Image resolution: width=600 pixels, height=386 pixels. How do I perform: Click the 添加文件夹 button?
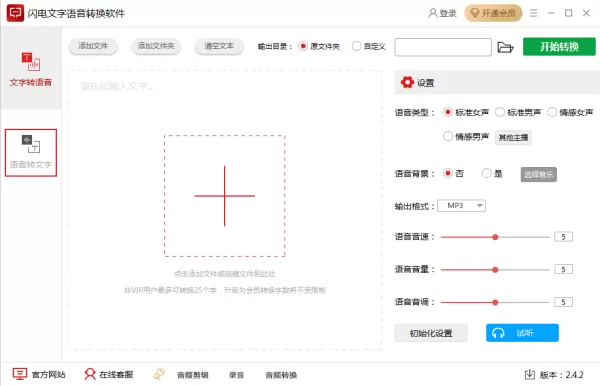(156, 47)
